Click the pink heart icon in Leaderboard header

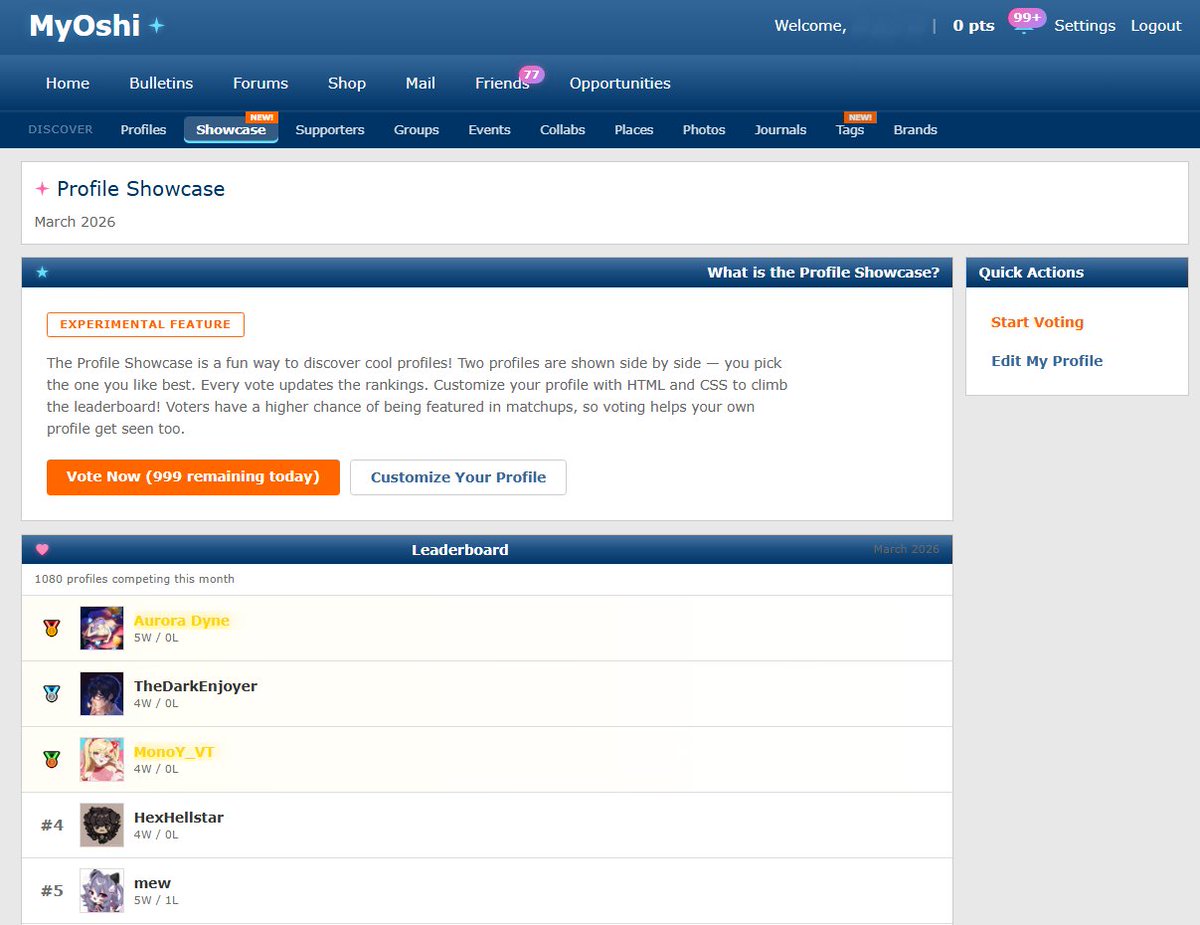pos(42,549)
